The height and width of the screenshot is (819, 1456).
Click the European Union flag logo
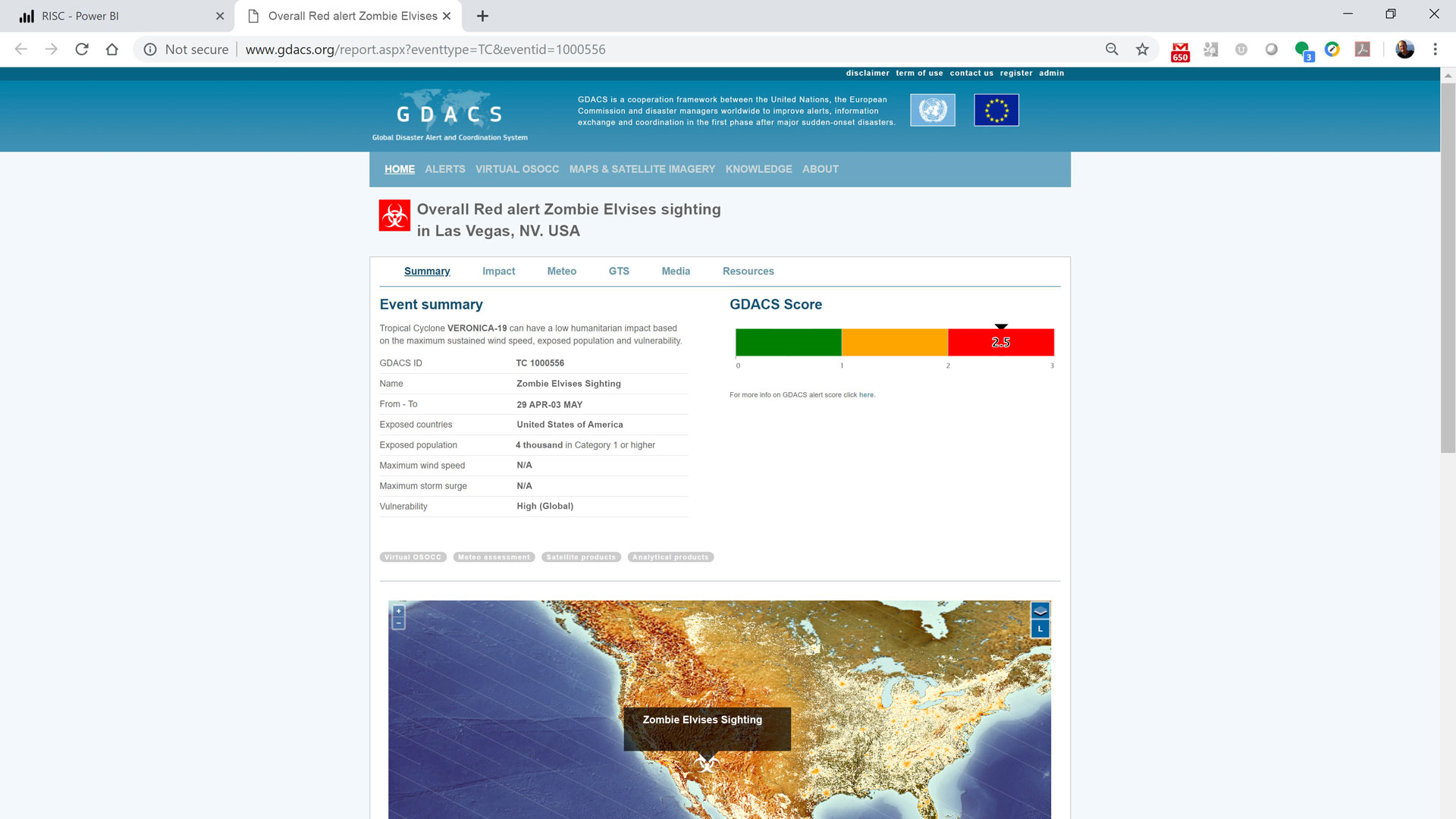click(x=996, y=111)
